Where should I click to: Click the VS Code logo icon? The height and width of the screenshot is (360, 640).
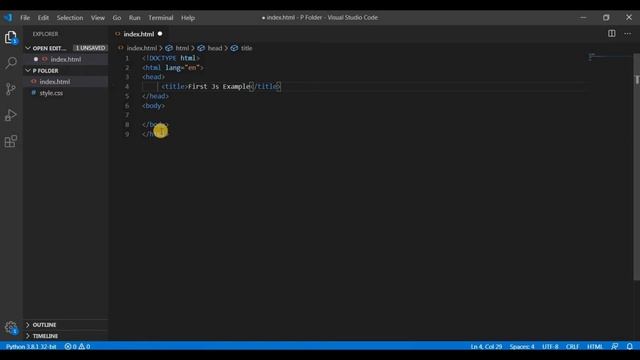point(8,18)
